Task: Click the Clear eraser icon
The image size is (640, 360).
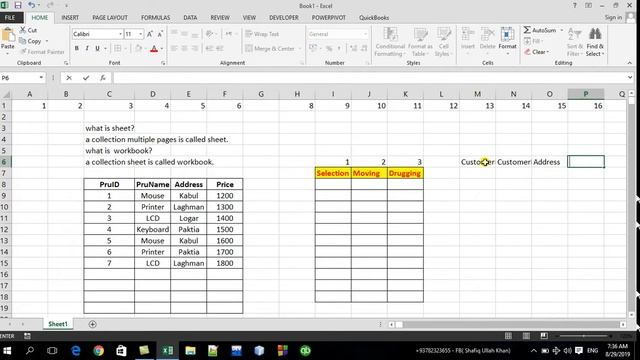Action: click(x=527, y=52)
